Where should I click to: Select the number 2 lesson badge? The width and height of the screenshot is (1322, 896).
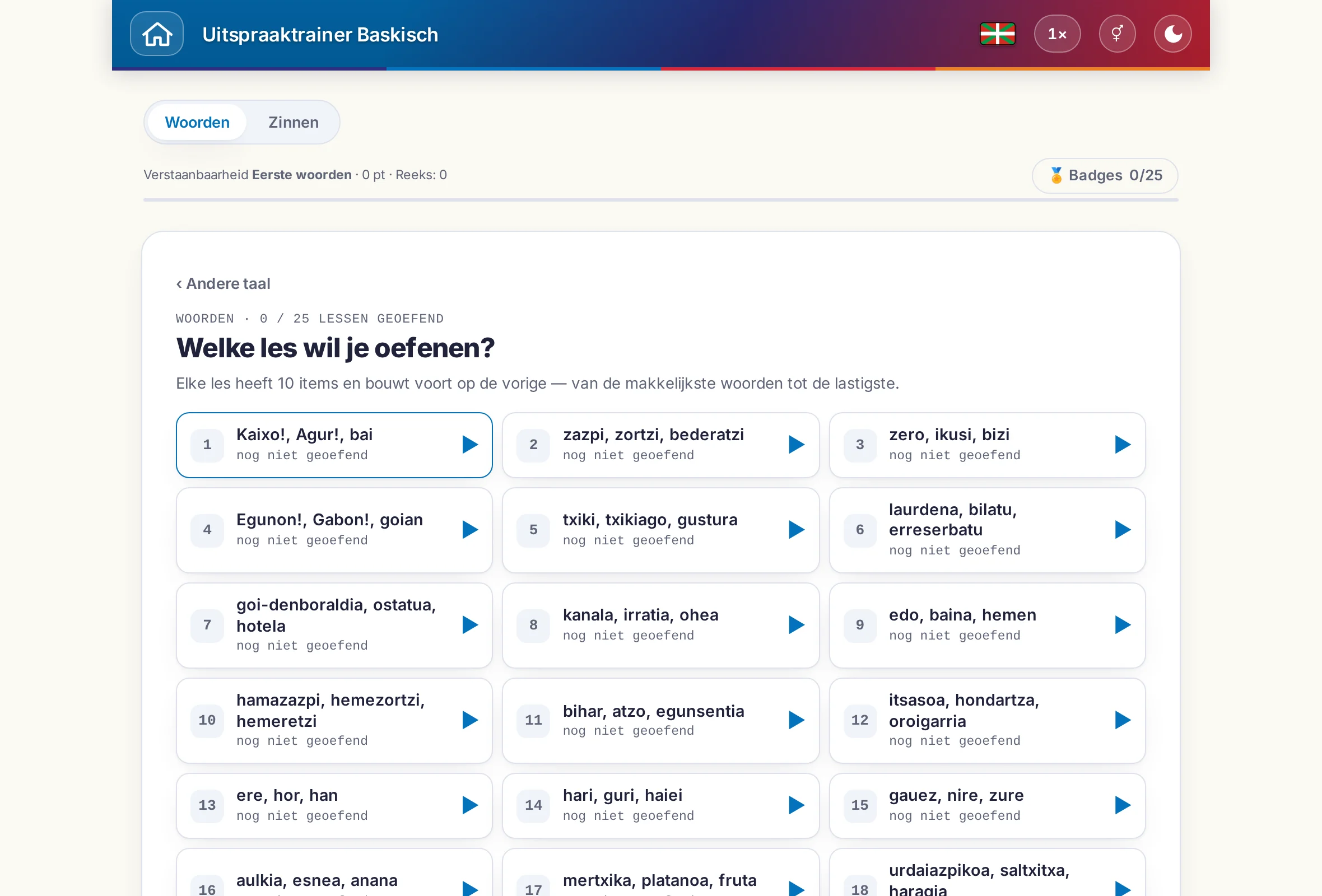tap(533, 445)
